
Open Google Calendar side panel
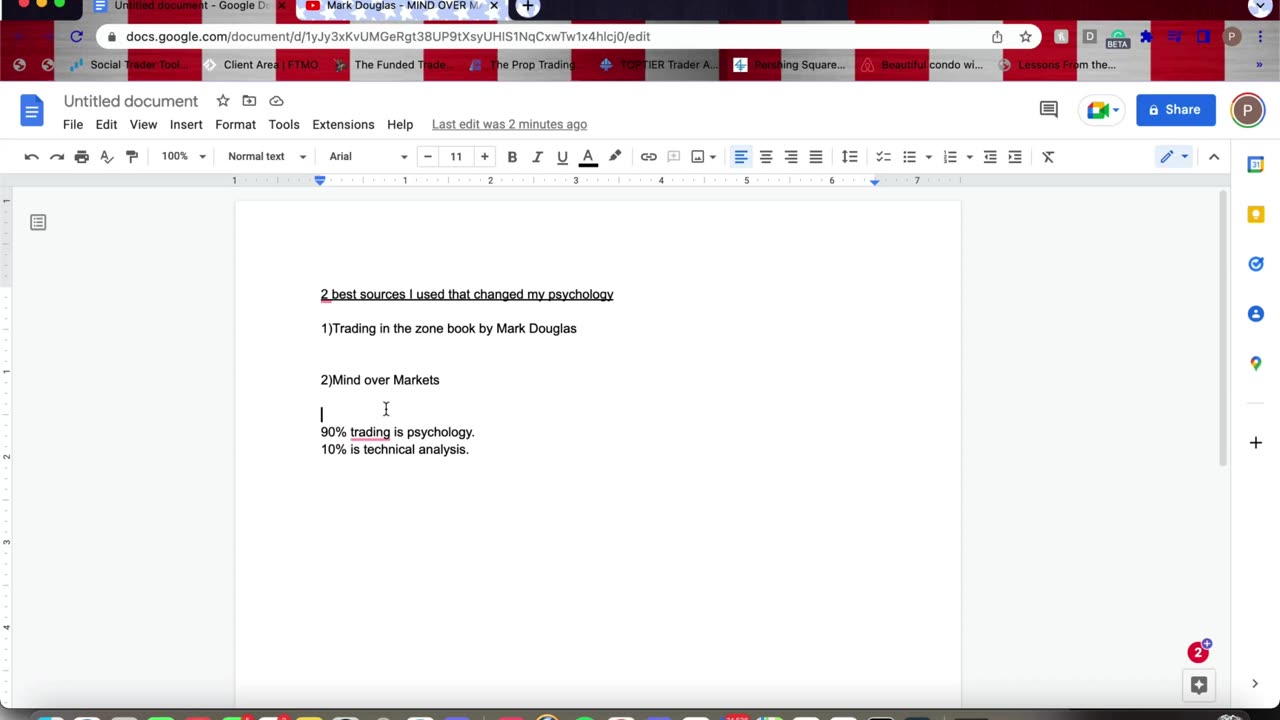coord(1256,164)
